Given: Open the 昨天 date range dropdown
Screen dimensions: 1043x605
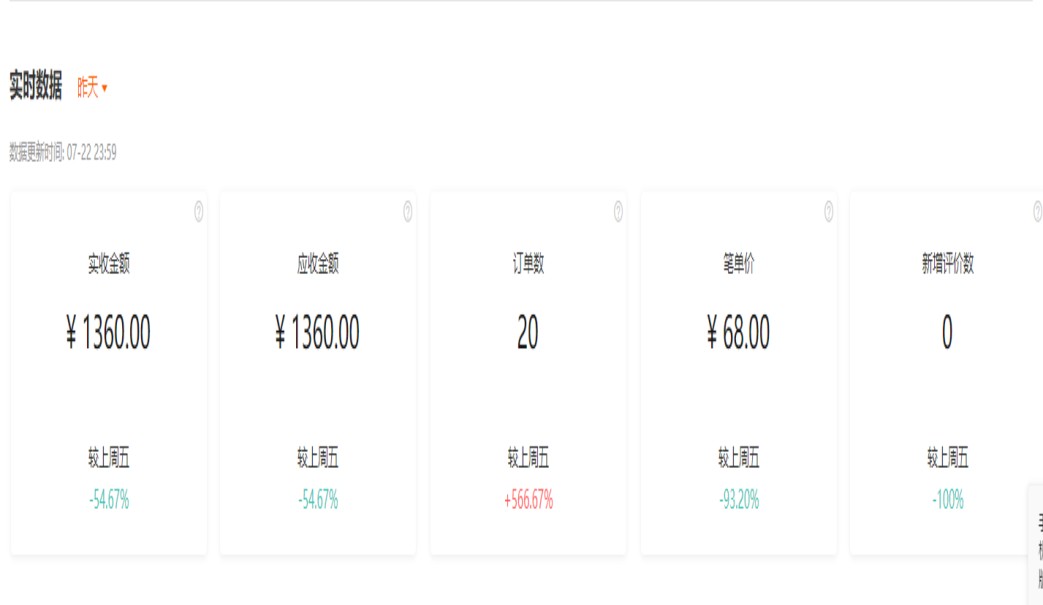Looking at the screenshot, I should click(x=92, y=88).
